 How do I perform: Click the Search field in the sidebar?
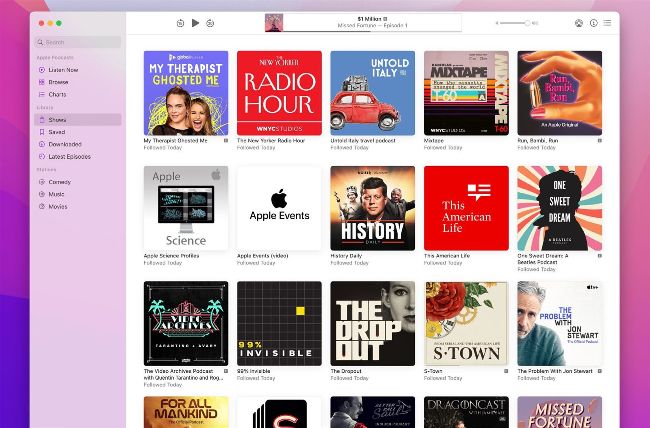(78, 42)
